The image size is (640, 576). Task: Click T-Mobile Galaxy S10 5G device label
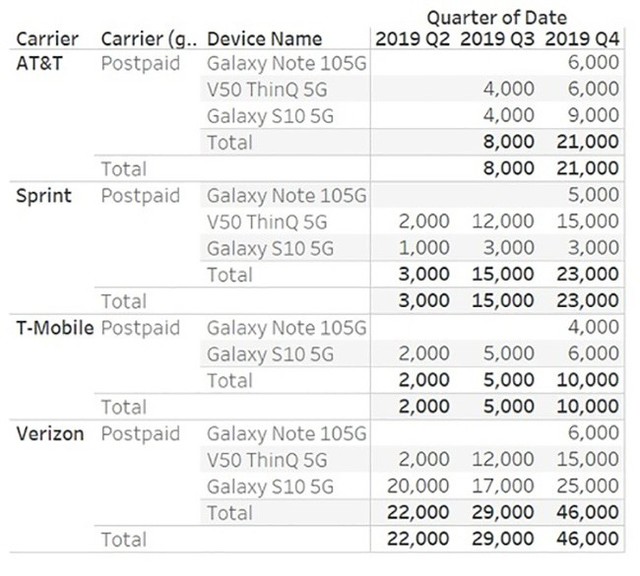click(270, 354)
